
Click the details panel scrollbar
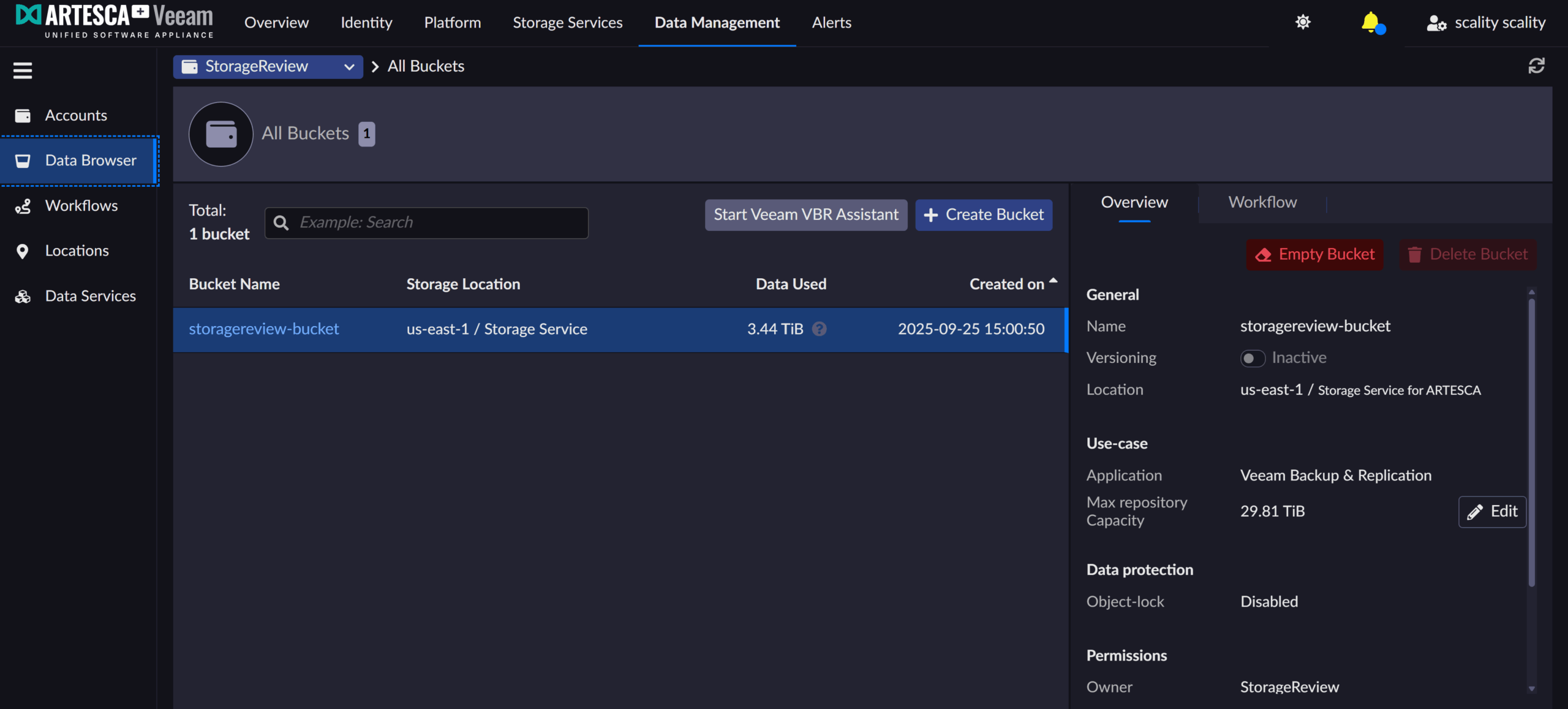coord(1531,441)
